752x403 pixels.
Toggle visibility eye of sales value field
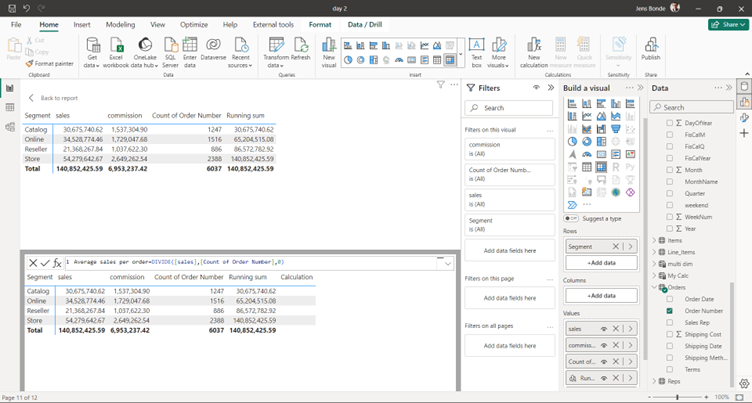tap(604, 329)
